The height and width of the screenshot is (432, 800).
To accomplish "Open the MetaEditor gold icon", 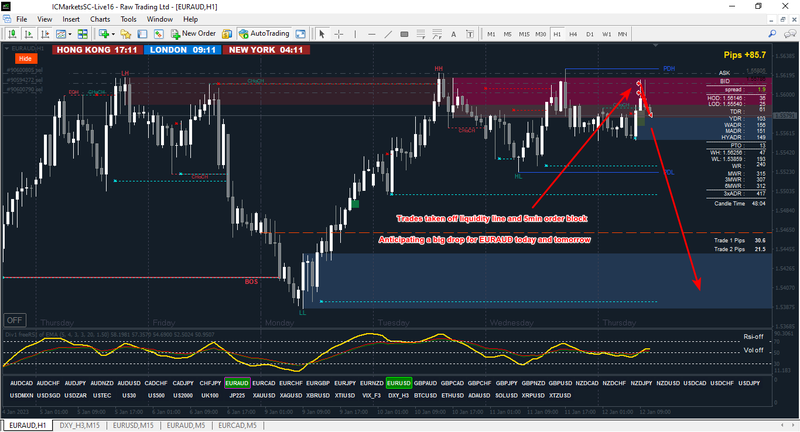I will (227, 34).
